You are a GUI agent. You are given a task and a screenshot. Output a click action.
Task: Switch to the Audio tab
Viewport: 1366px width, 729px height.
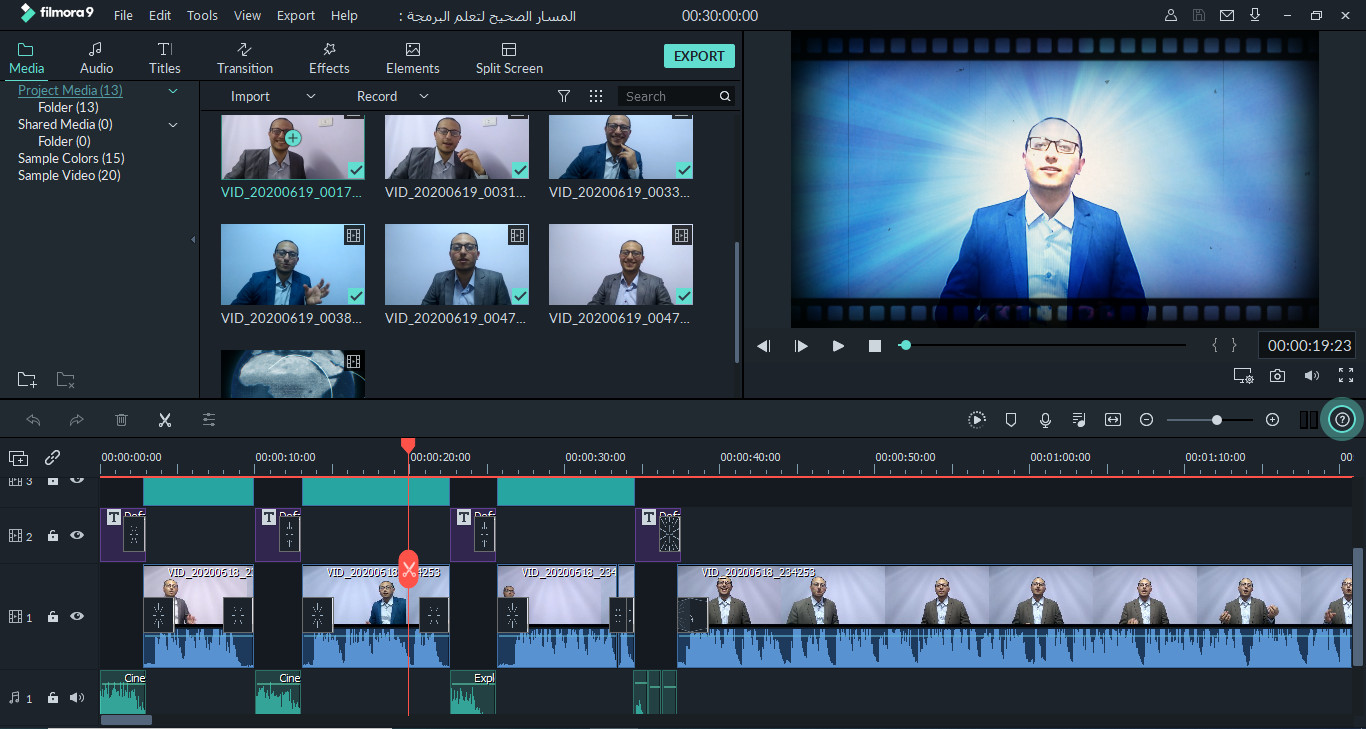(x=96, y=56)
